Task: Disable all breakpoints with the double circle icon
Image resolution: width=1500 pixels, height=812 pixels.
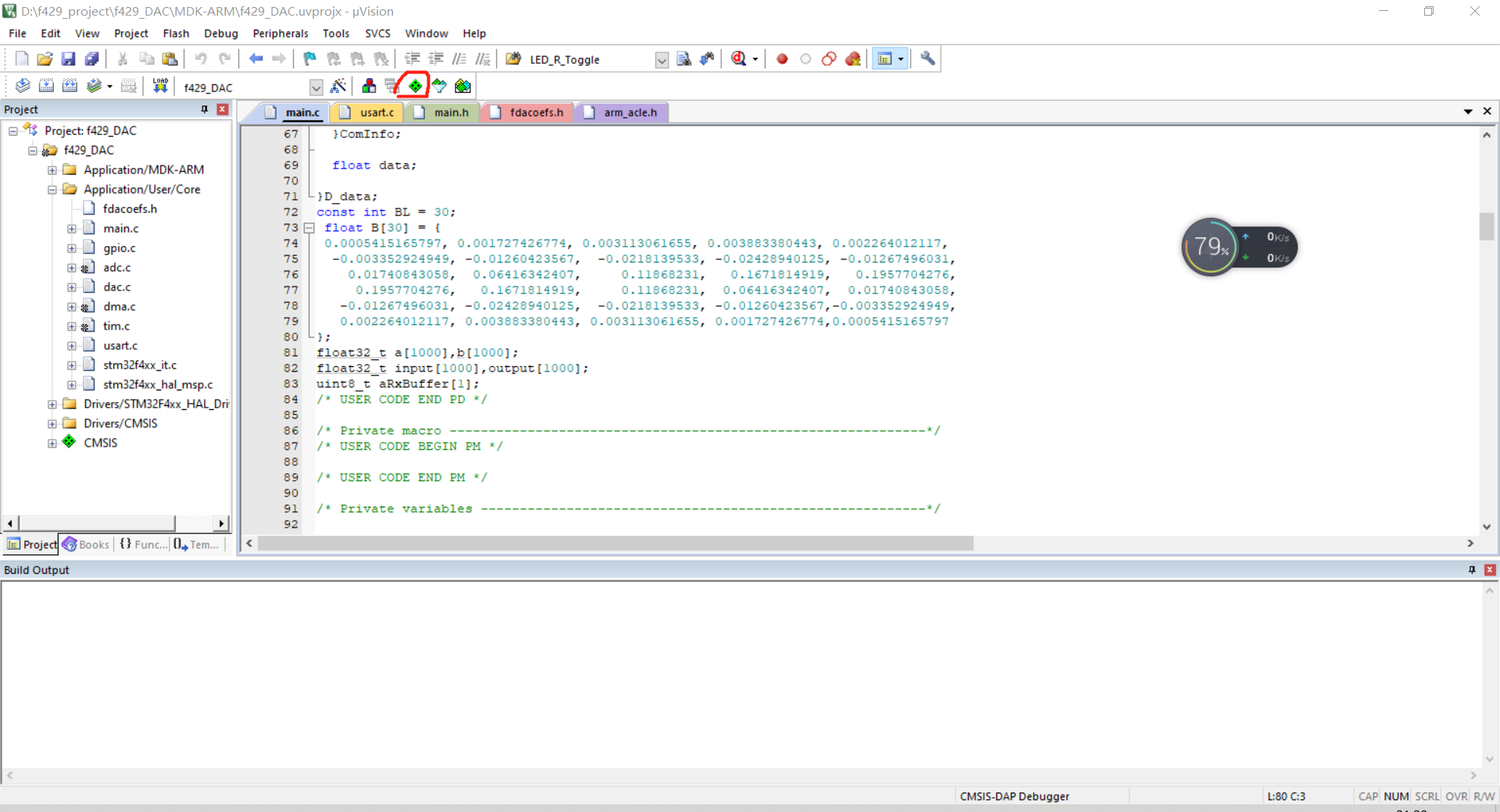Action: [829, 59]
